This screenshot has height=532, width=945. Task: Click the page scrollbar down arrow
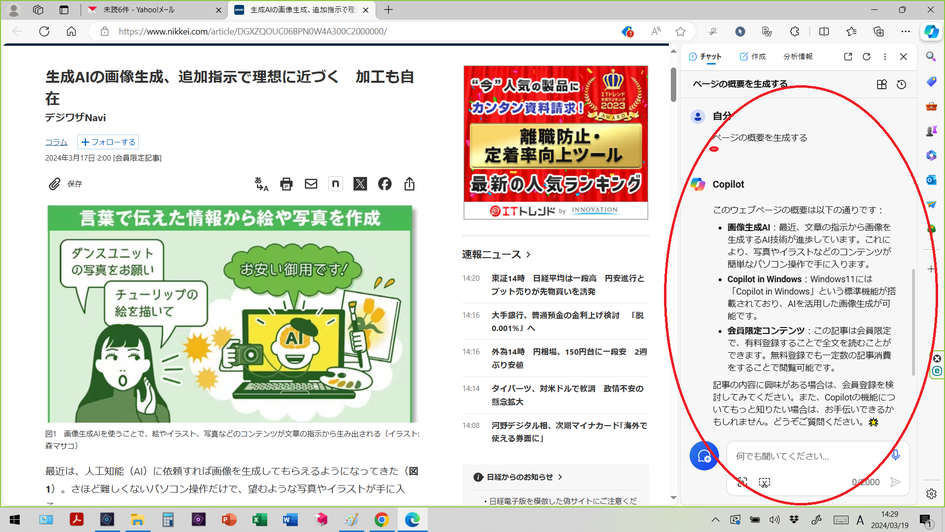673,498
